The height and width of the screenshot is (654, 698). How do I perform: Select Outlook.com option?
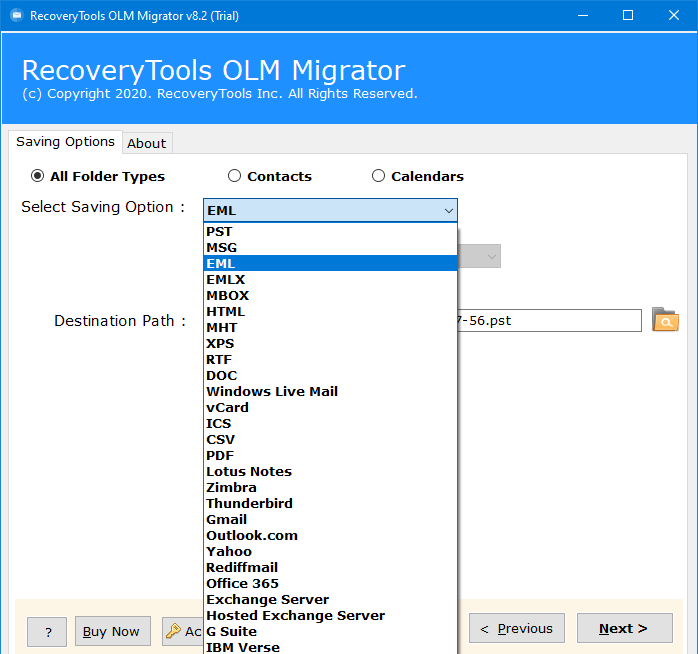[330, 536]
